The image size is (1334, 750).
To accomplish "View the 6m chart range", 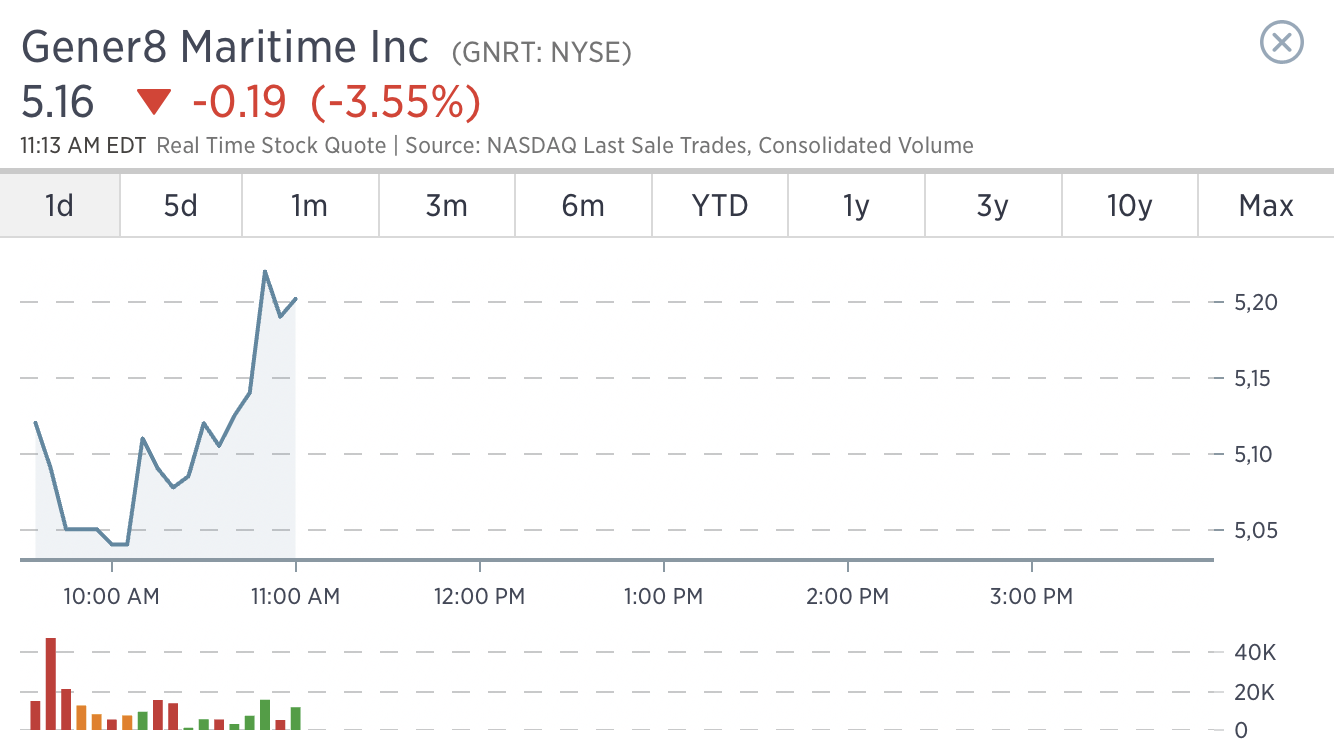I will click(583, 206).
